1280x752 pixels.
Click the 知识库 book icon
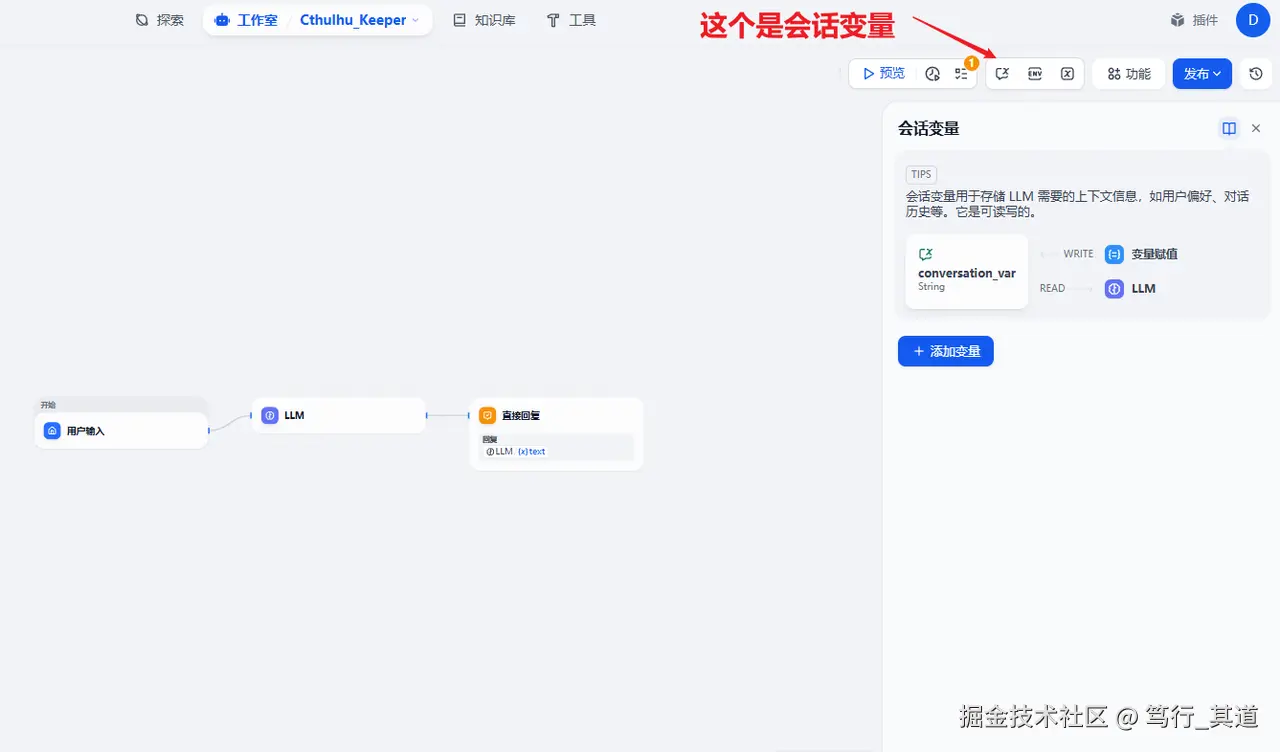click(459, 20)
